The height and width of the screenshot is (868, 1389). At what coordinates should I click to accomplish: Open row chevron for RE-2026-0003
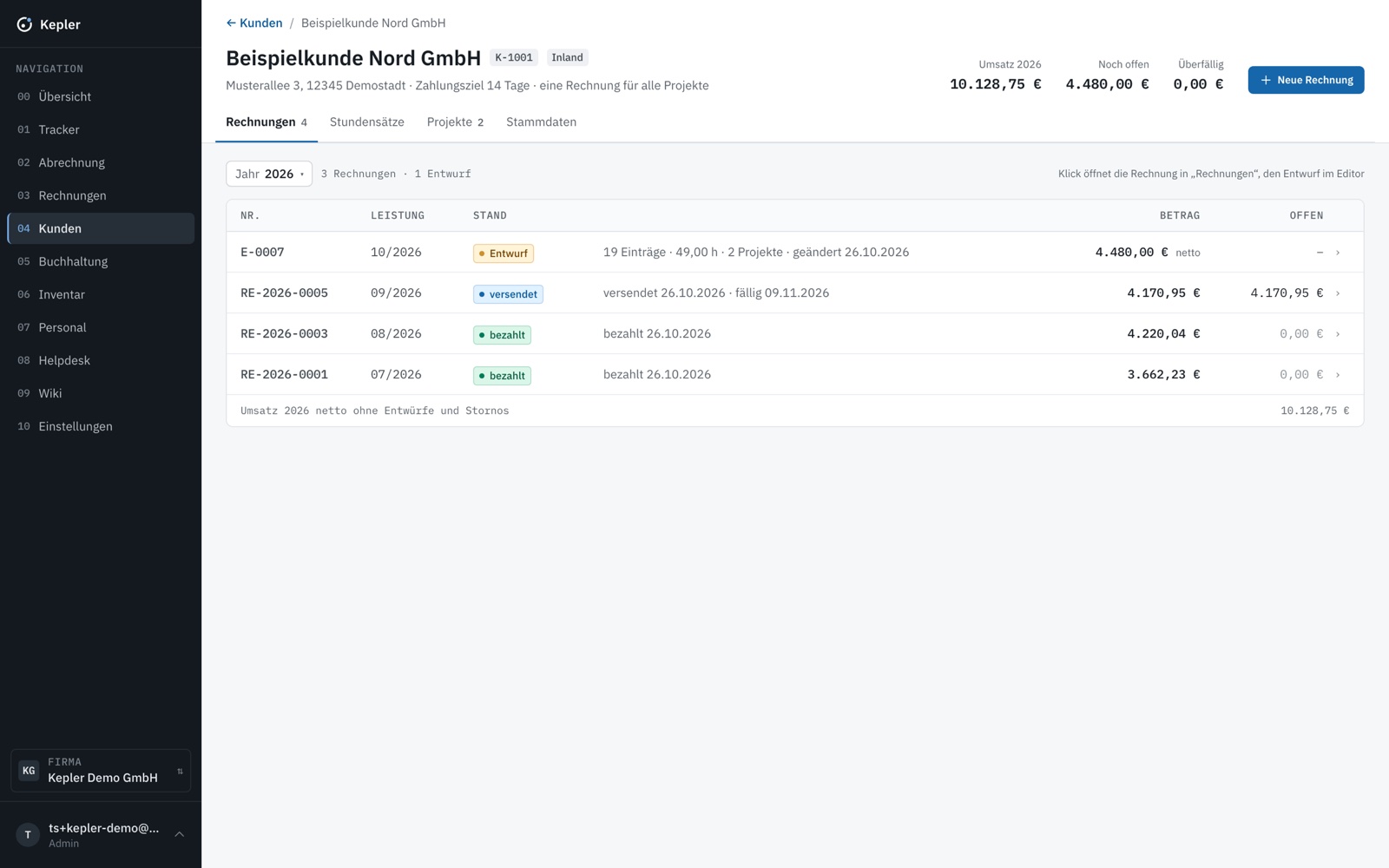[x=1338, y=334]
